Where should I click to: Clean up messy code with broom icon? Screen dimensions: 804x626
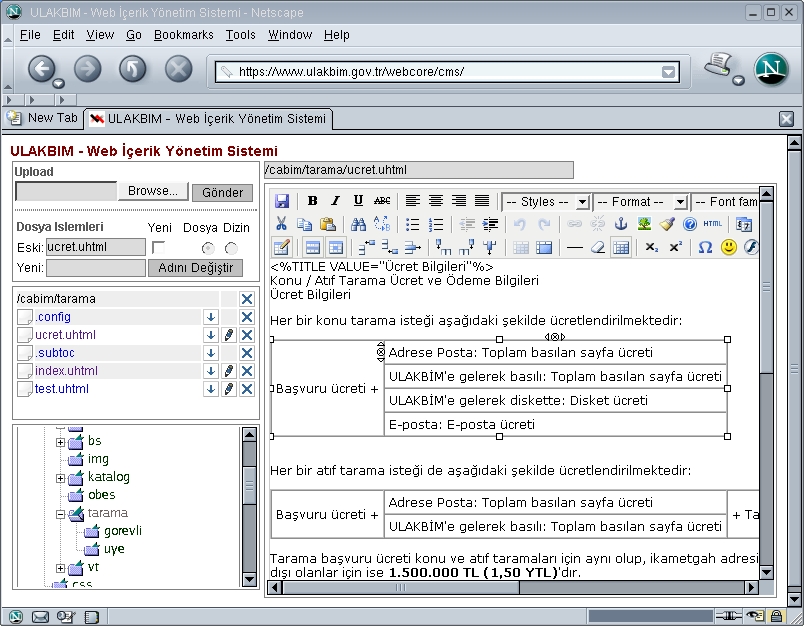667,224
